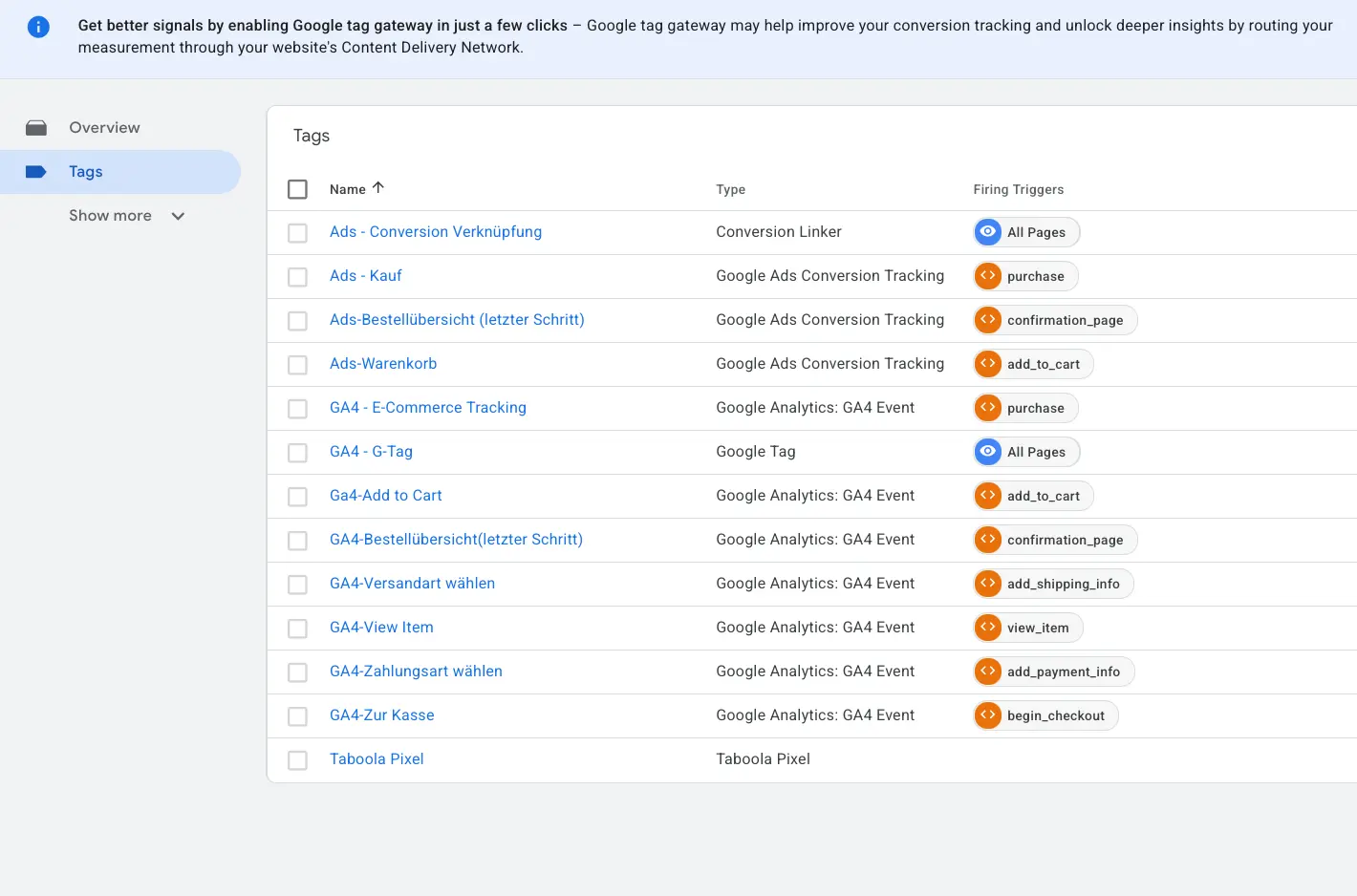Check the Ads-Bestellübersicht (letzter Schritt) checkbox
1357x896 pixels.
(298, 321)
